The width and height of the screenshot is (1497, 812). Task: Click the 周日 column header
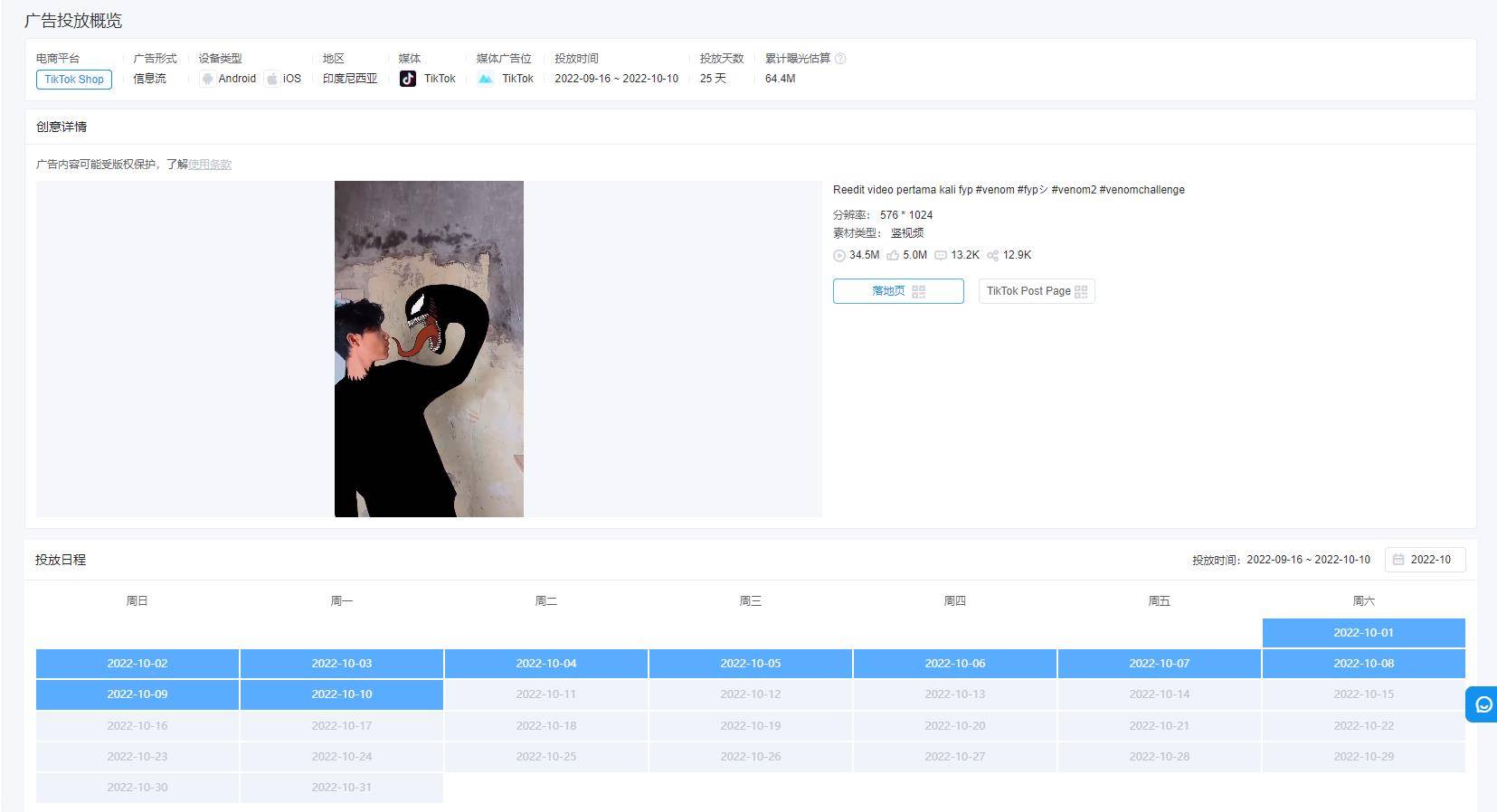137,601
